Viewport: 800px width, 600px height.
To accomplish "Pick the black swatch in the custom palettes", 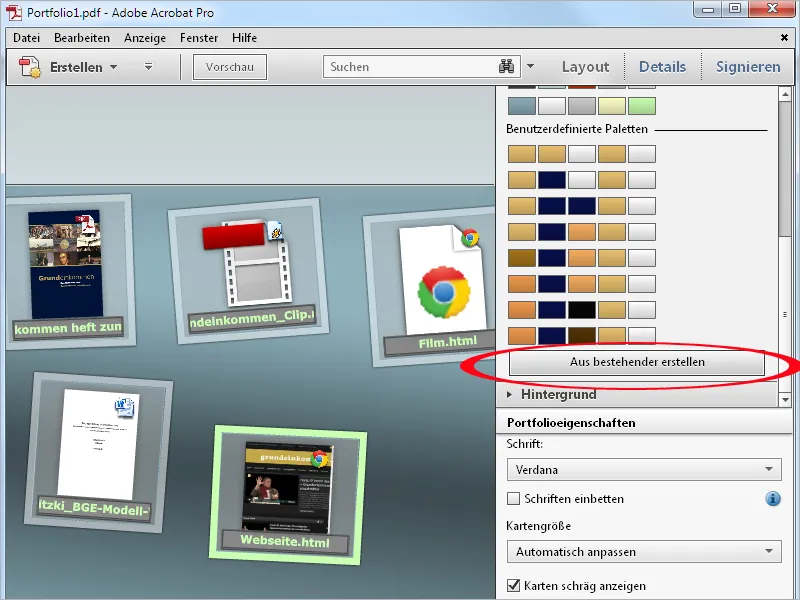I will [x=582, y=310].
